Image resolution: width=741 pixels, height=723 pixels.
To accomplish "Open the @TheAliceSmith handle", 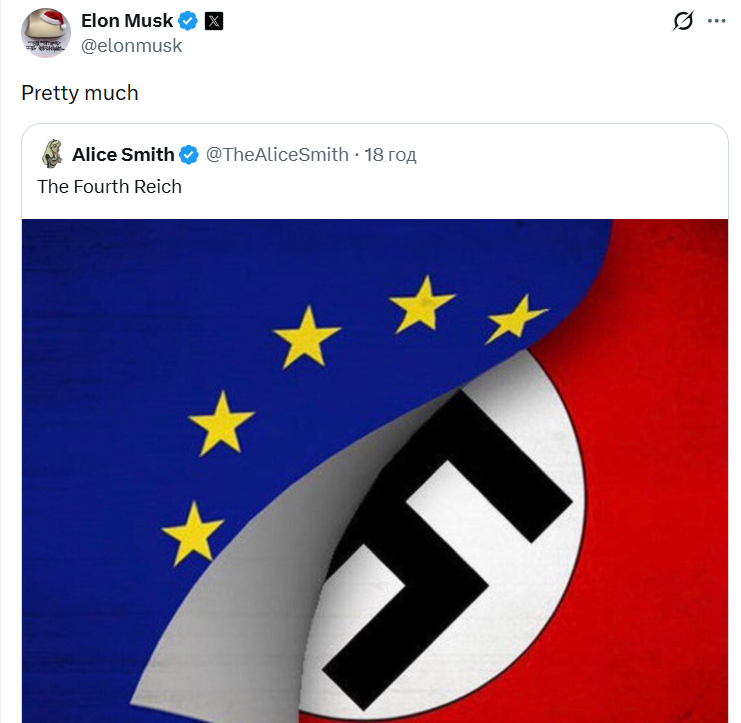I will tap(277, 154).
